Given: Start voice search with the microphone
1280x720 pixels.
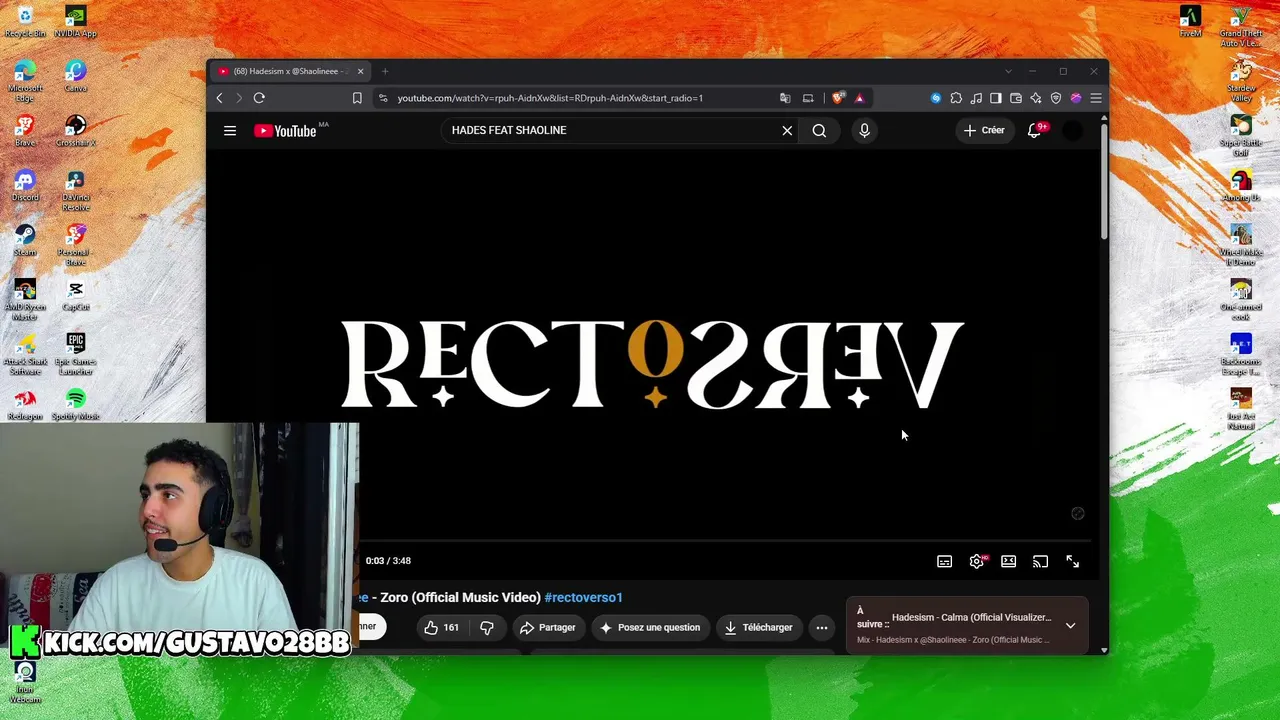Looking at the screenshot, I should 864,130.
